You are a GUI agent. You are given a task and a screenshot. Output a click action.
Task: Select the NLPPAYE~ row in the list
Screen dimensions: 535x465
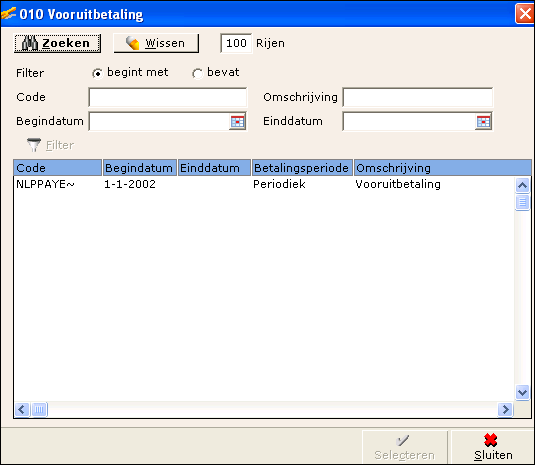pyautogui.click(x=264, y=184)
